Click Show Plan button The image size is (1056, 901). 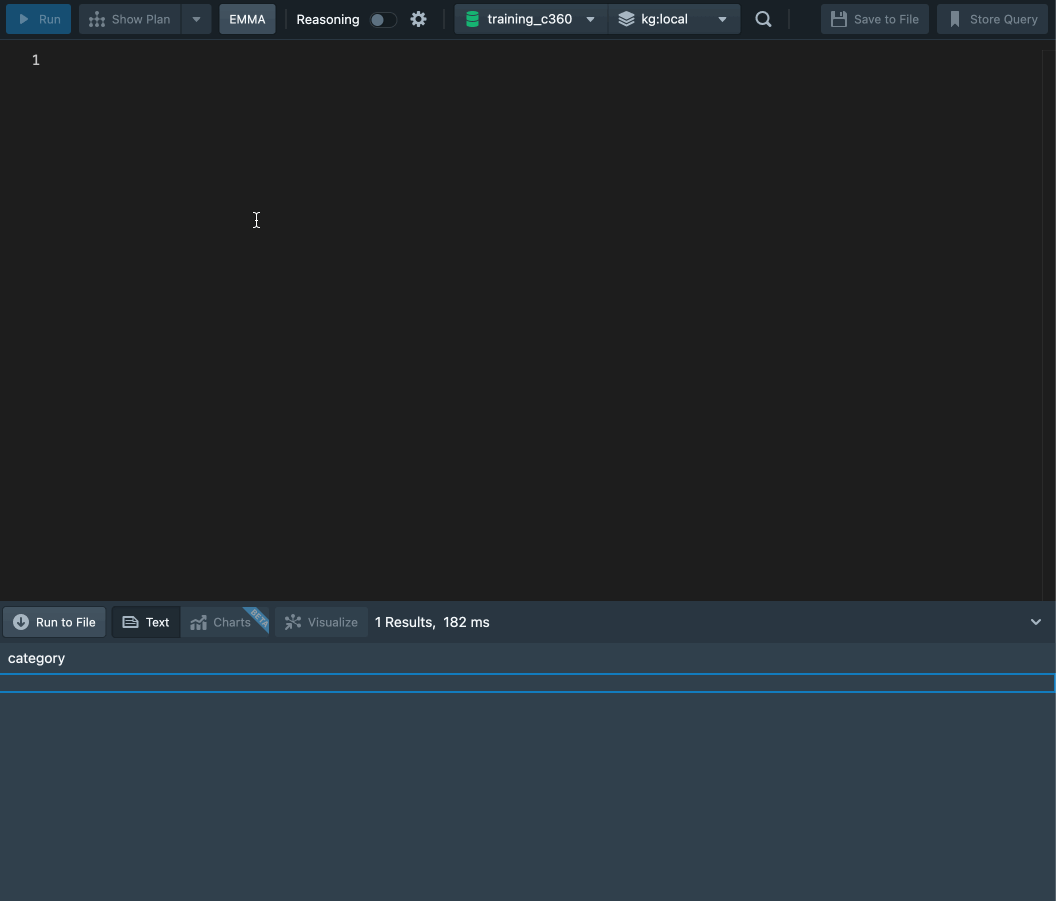click(x=130, y=19)
